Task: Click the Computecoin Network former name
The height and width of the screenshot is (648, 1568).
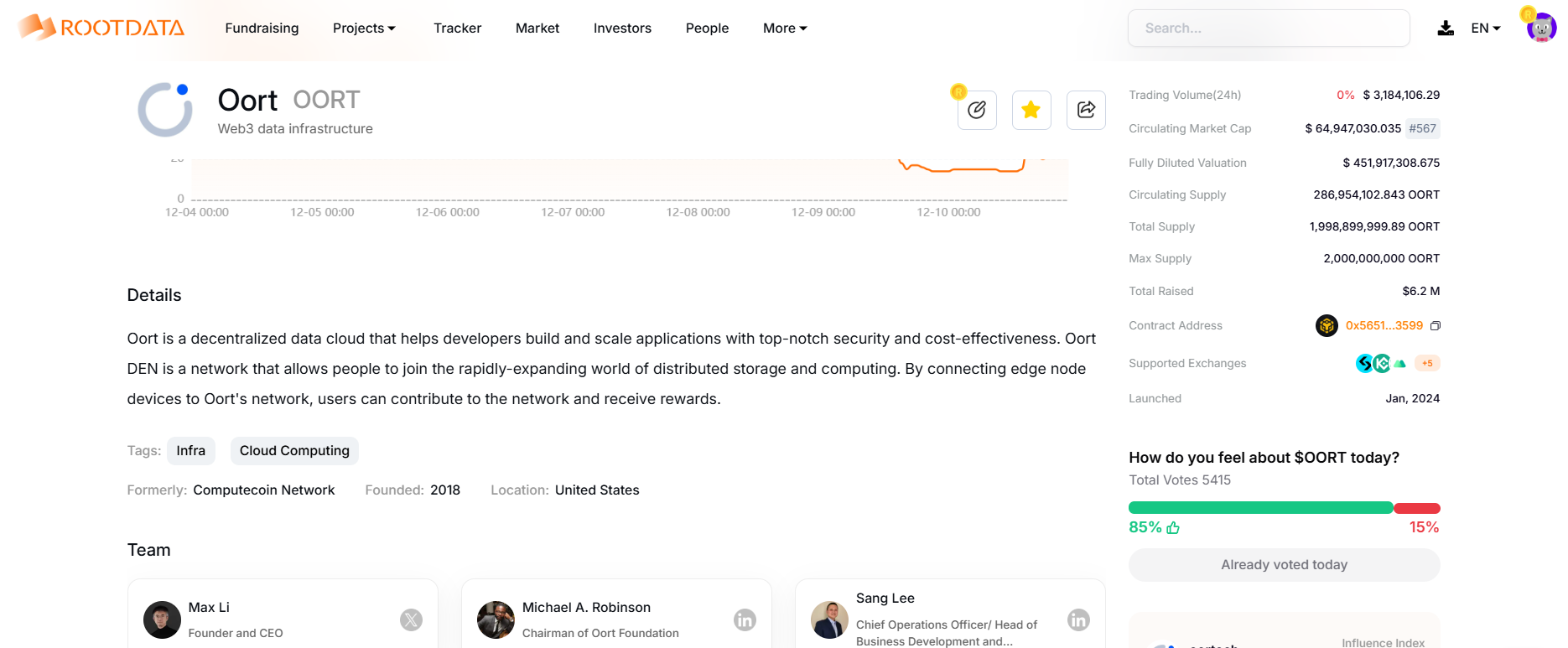Action: click(264, 490)
